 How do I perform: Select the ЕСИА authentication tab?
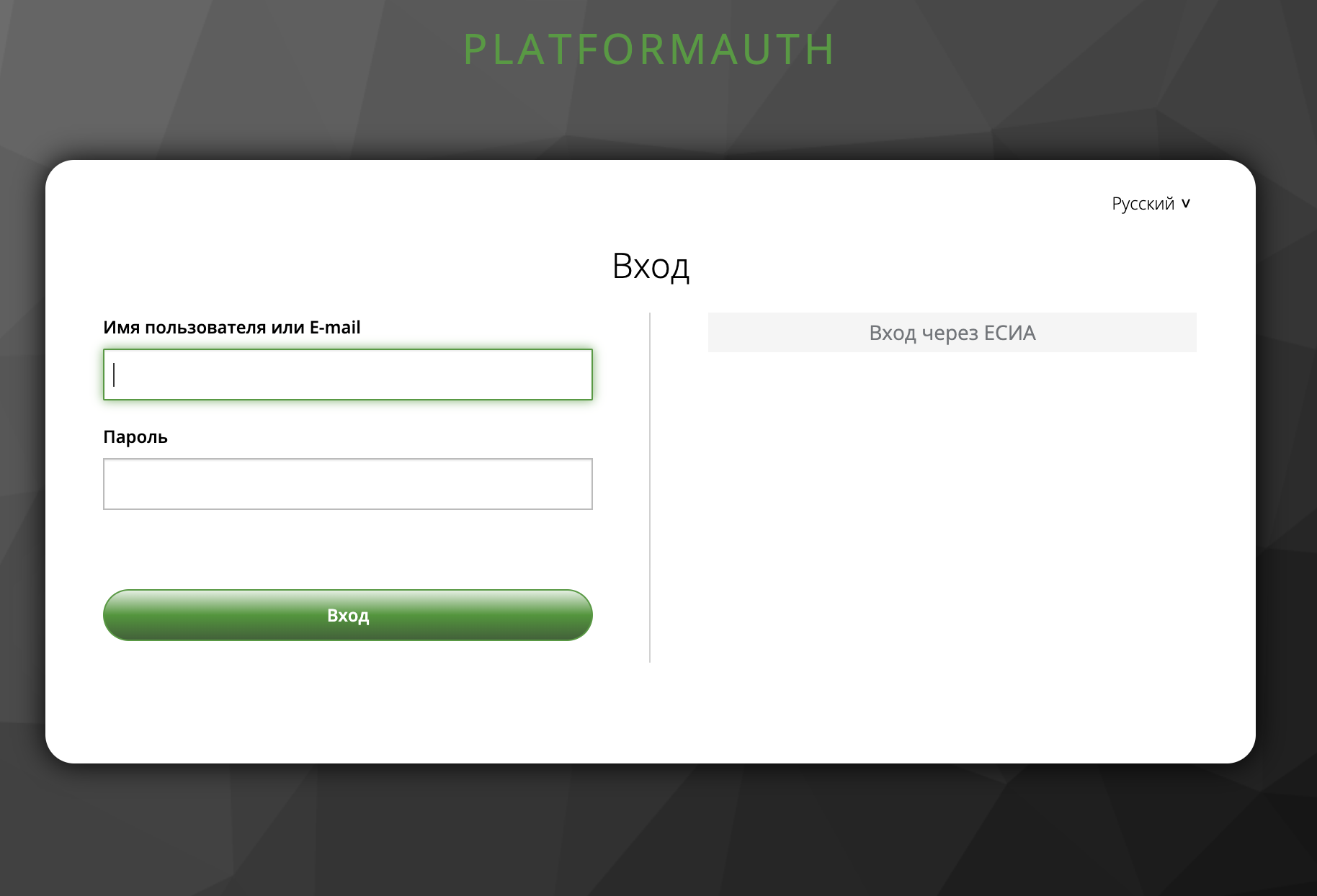(952, 333)
